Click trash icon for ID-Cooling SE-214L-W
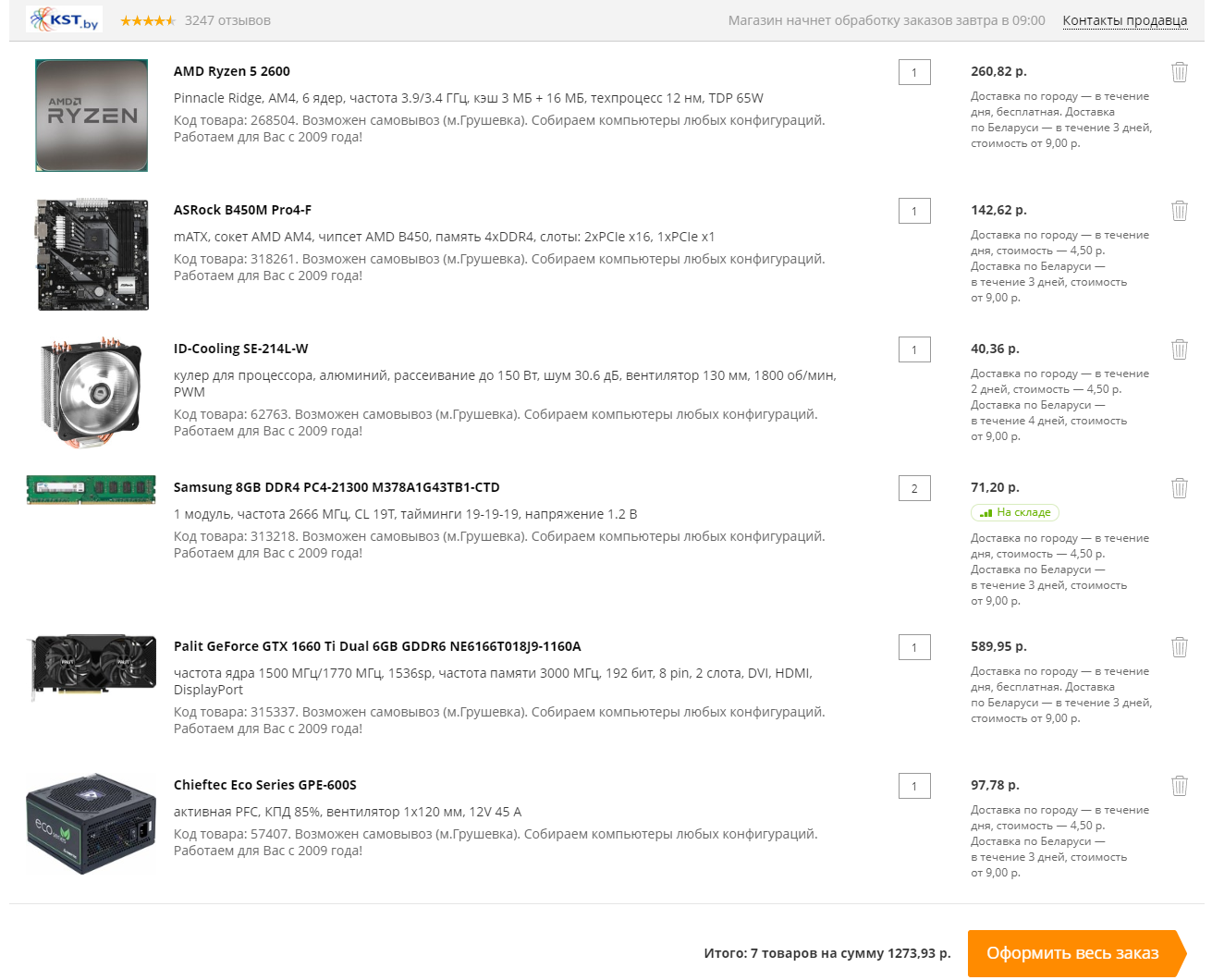Screen dimensions: 1212x980 click(x=1179, y=349)
